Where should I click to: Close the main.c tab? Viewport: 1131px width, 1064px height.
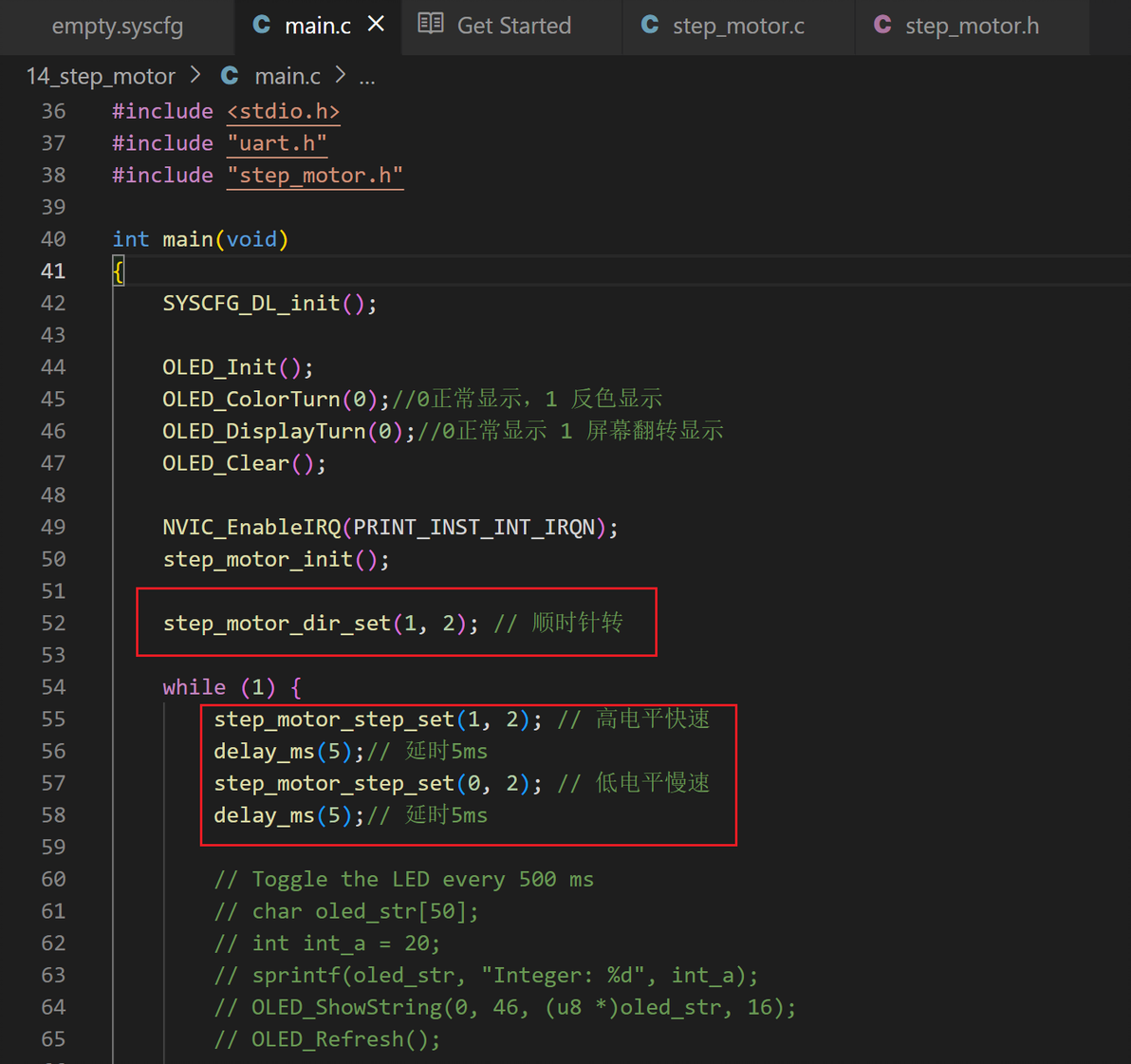[x=376, y=25]
